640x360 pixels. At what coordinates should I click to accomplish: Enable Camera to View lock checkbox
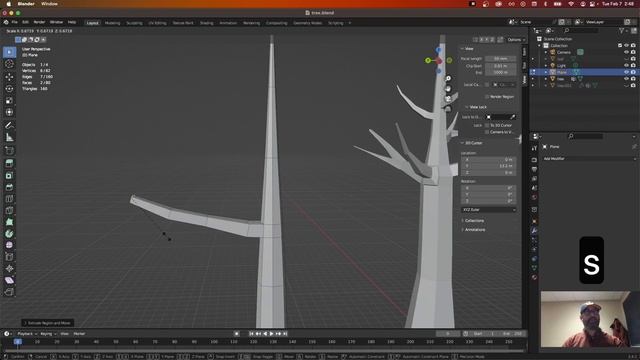[487, 132]
